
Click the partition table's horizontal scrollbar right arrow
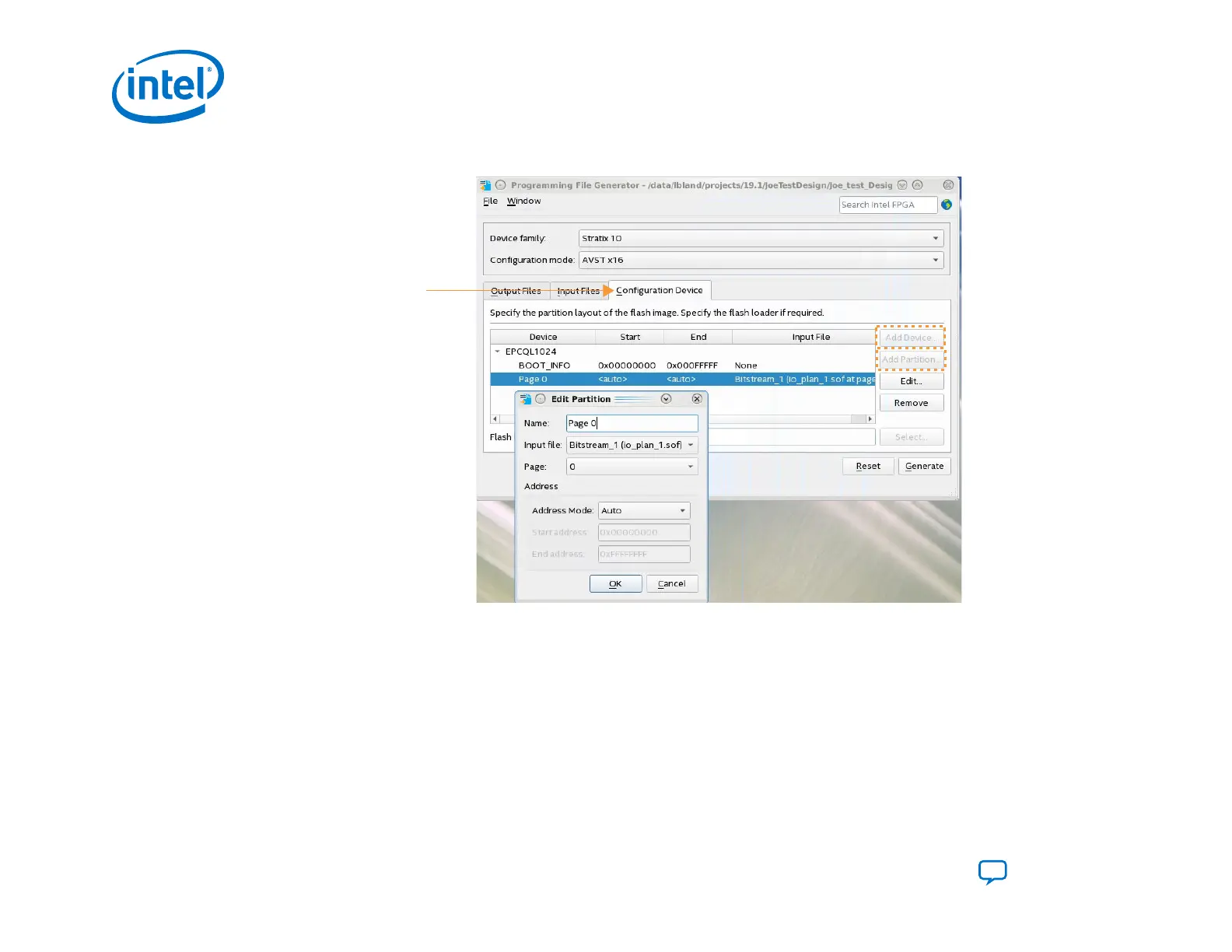[870, 419]
